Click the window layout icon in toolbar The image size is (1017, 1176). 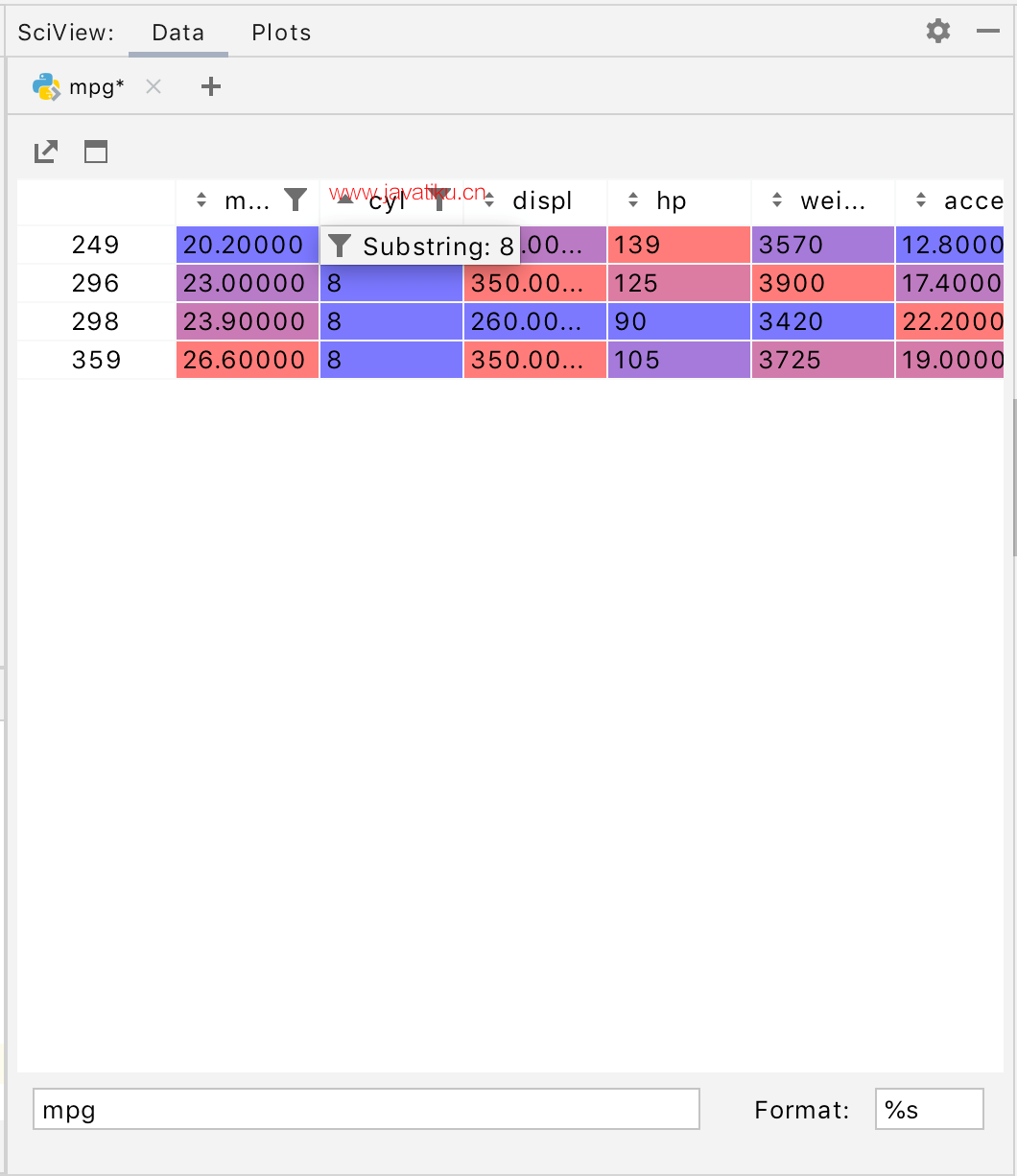pyautogui.click(x=96, y=152)
